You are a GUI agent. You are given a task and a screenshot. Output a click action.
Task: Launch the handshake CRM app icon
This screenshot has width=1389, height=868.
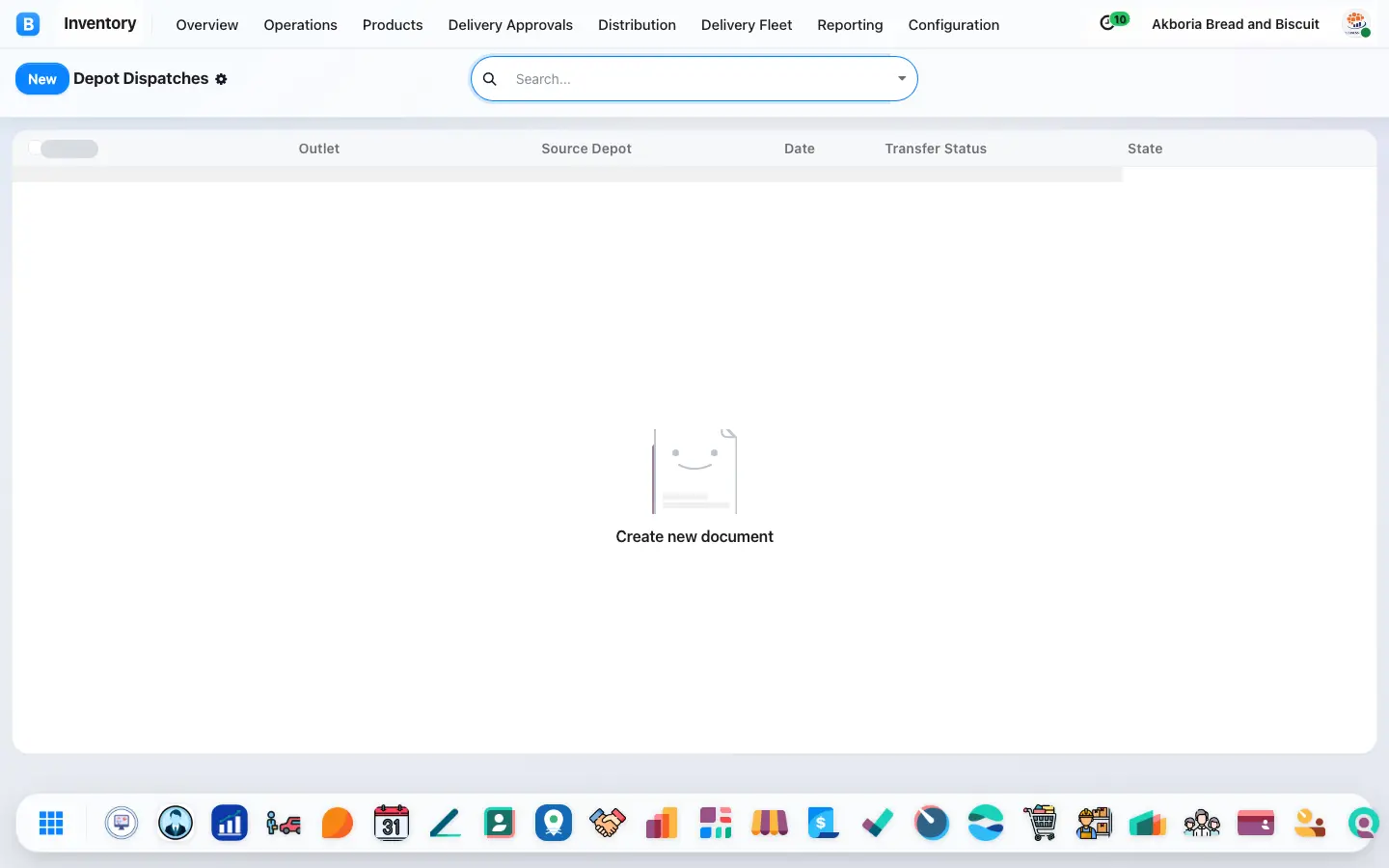pyautogui.click(x=608, y=824)
